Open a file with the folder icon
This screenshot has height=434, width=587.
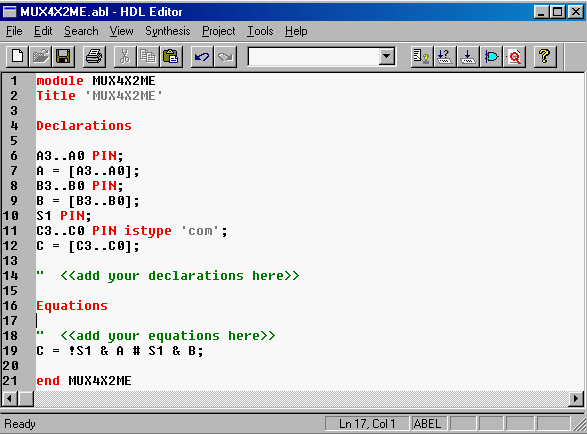pos(40,57)
